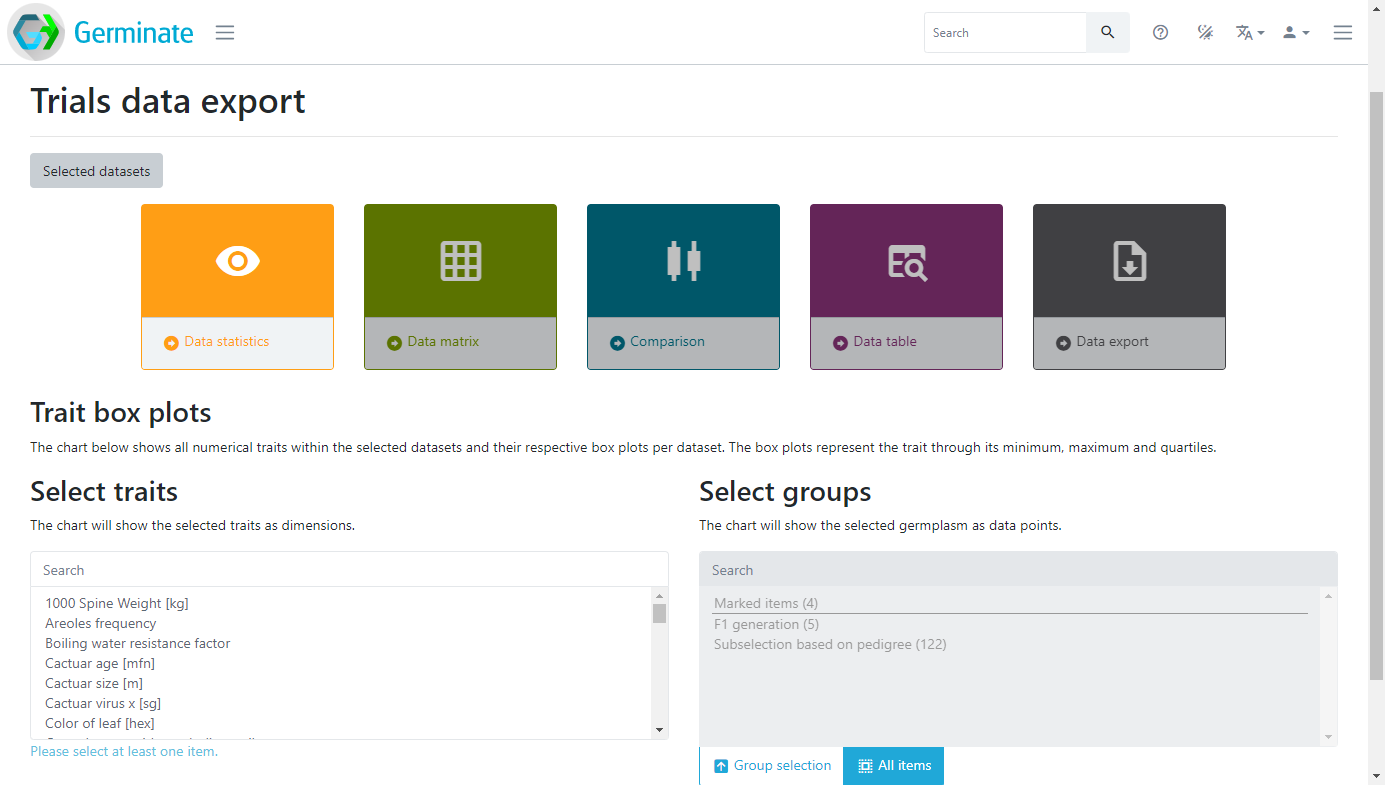Expand the language selection dropdown

(x=1249, y=33)
